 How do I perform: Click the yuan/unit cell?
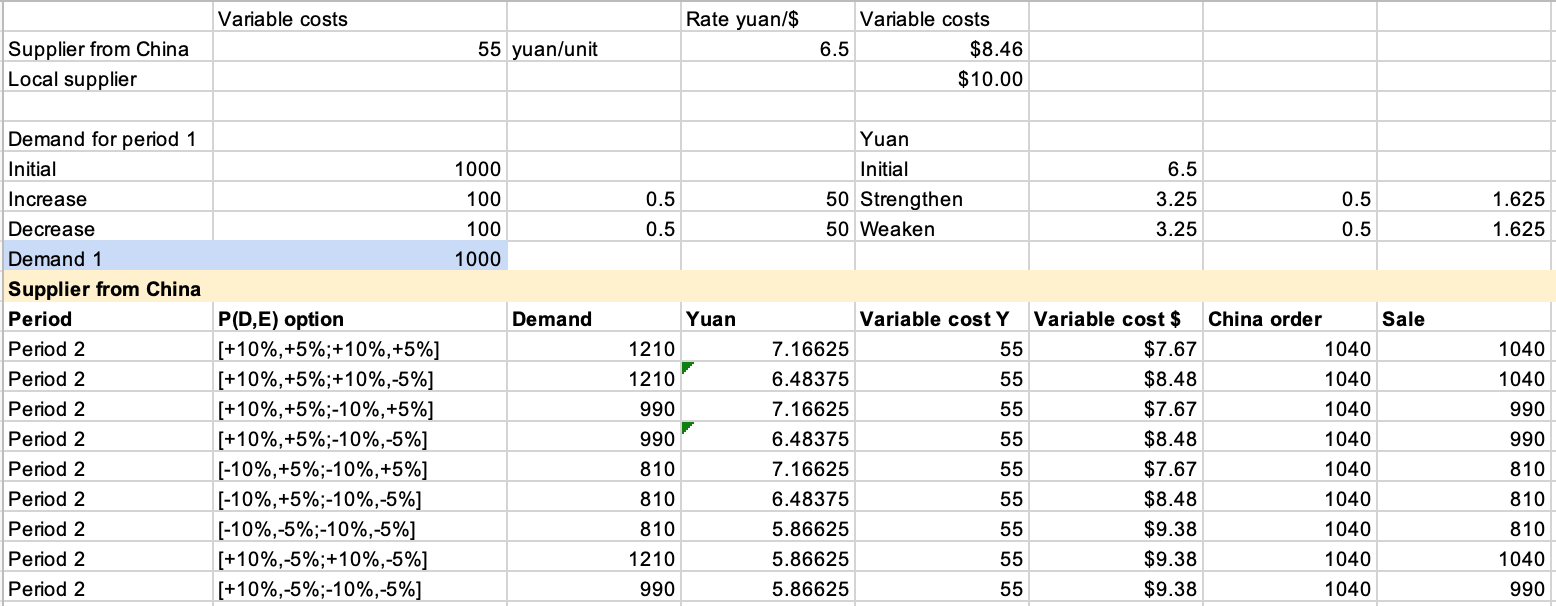pos(555,49)
